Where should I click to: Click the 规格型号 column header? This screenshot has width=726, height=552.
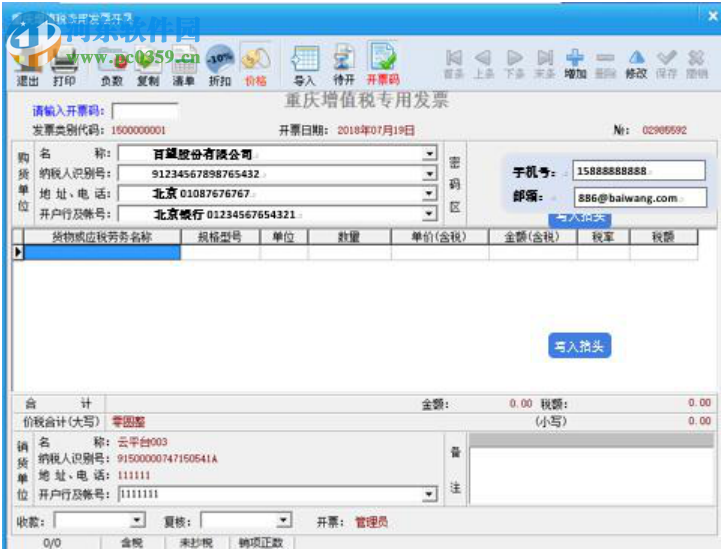220,237
